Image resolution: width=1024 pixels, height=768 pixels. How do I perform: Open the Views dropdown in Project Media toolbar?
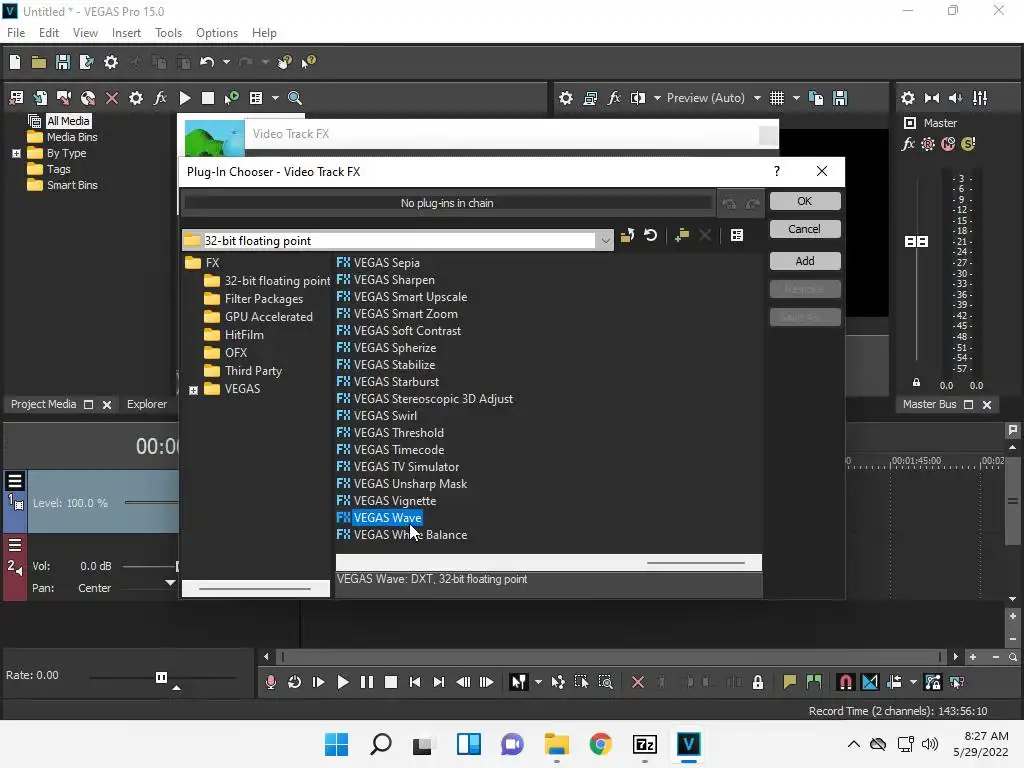[x=275, y=98]
